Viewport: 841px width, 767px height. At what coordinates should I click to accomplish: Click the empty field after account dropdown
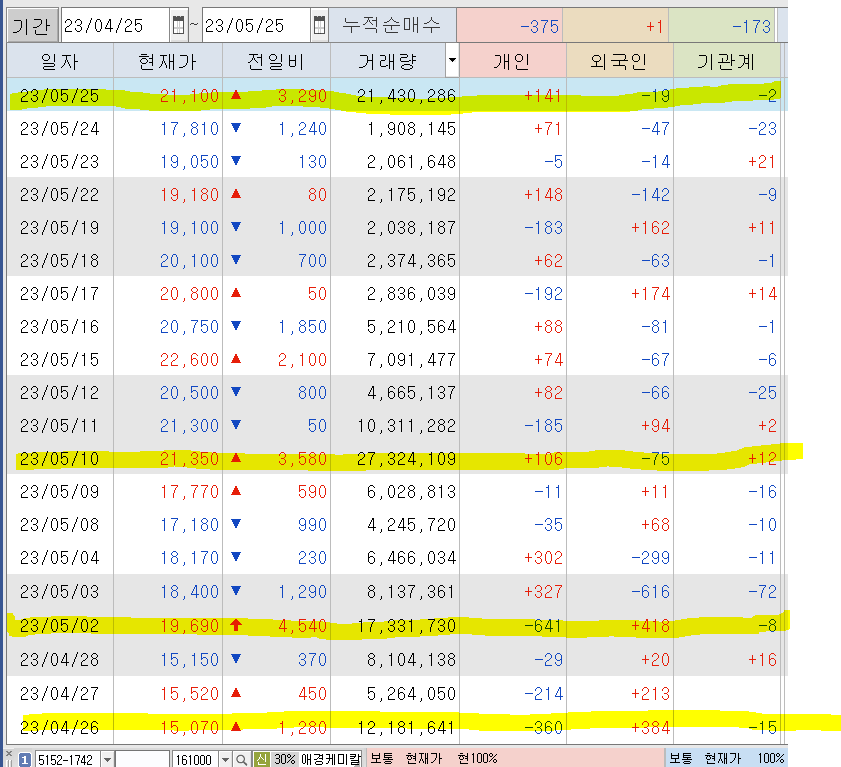coord(143,759)
